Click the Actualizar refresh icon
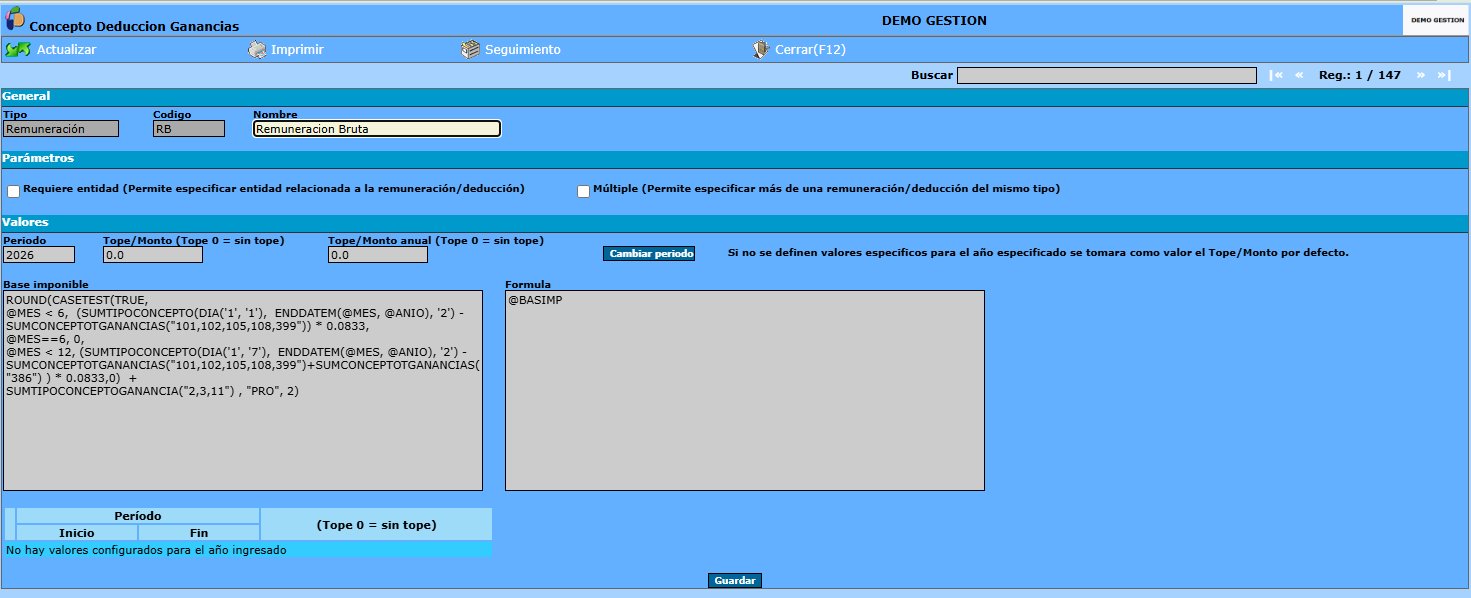Screen dimensions: 1471x598 coord(18,49)
